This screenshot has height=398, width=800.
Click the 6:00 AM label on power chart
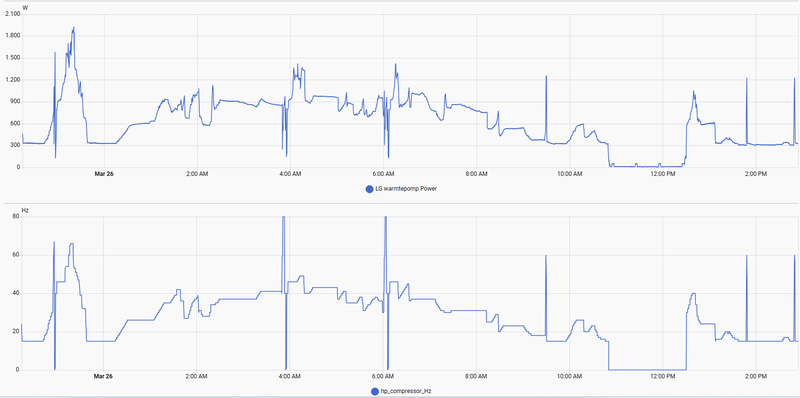pos(384,174)
